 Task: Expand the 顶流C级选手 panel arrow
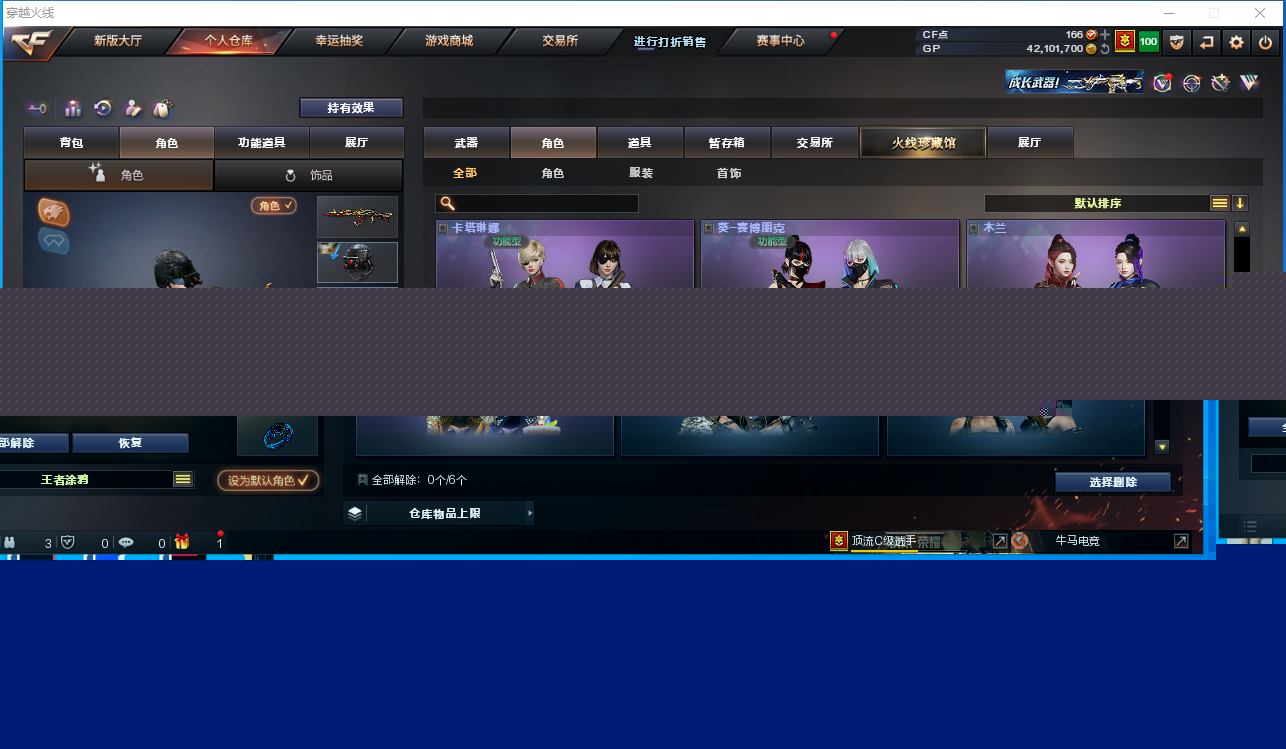pos(1000,541)
